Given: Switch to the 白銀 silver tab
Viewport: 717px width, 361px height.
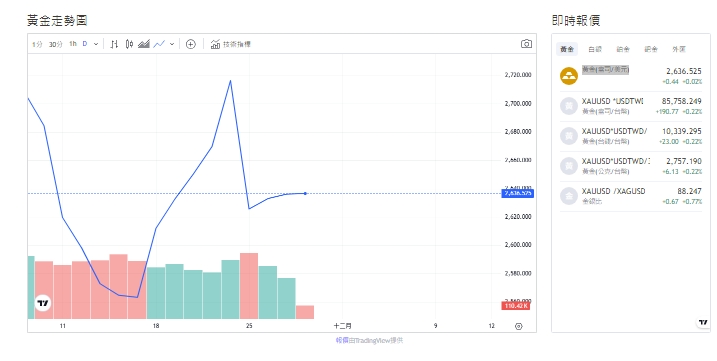Looking at the screenshot, I should click(x=595, y=49).
